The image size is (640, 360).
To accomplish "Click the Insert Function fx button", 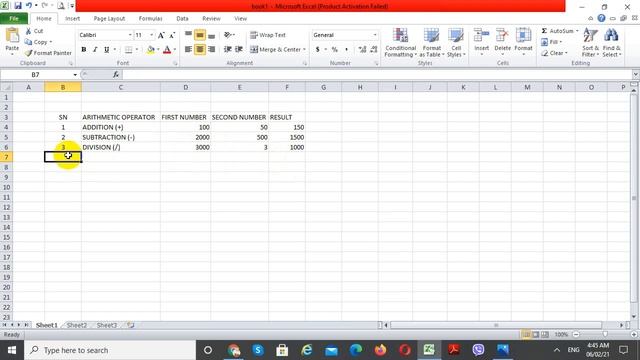I will pos(116,75).
